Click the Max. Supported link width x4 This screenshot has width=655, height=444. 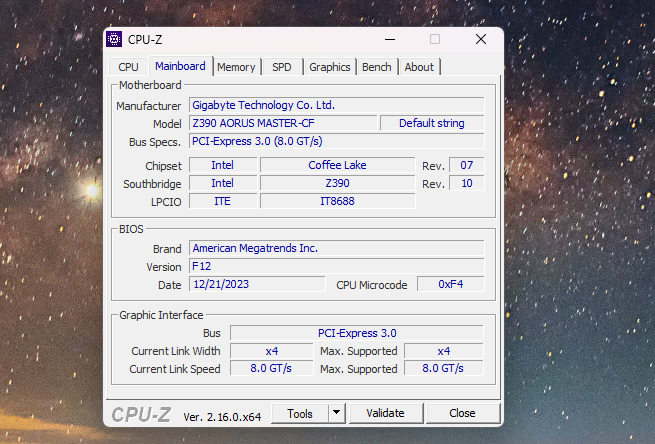(444, 351)
